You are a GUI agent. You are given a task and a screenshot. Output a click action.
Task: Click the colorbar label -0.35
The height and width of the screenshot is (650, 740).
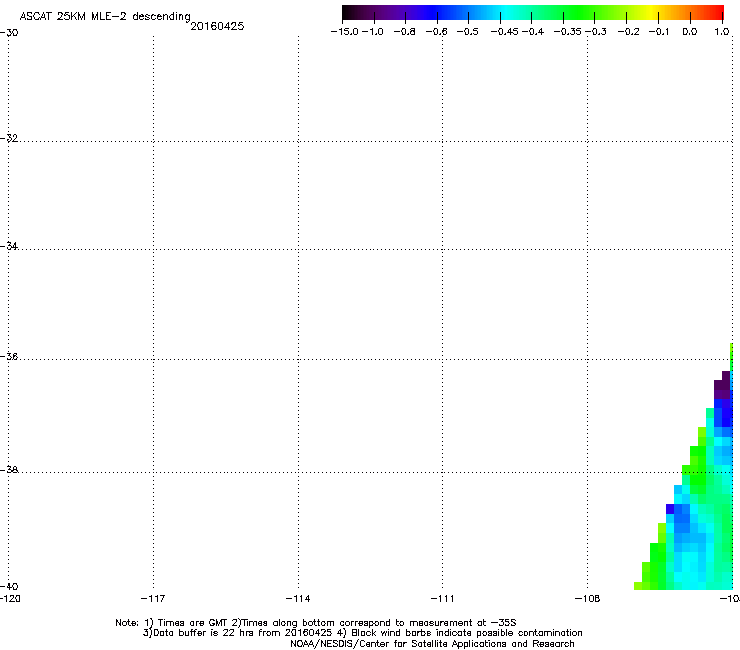point(567,32)
